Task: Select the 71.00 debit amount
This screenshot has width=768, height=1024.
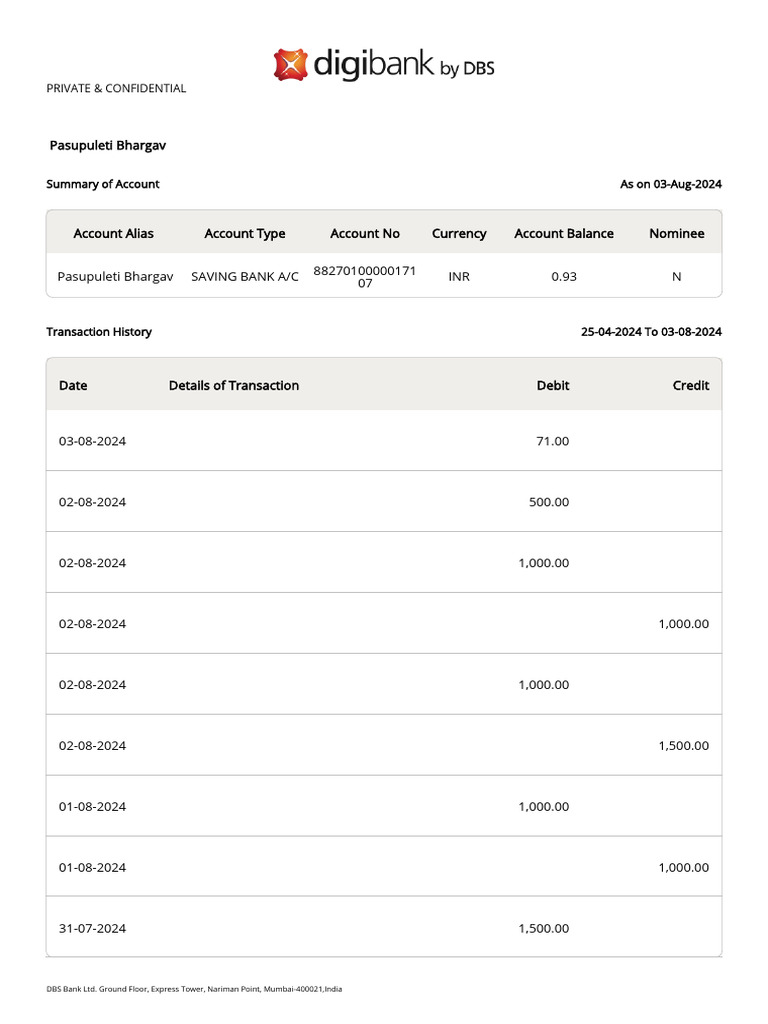Action: [x=553, y=440]
